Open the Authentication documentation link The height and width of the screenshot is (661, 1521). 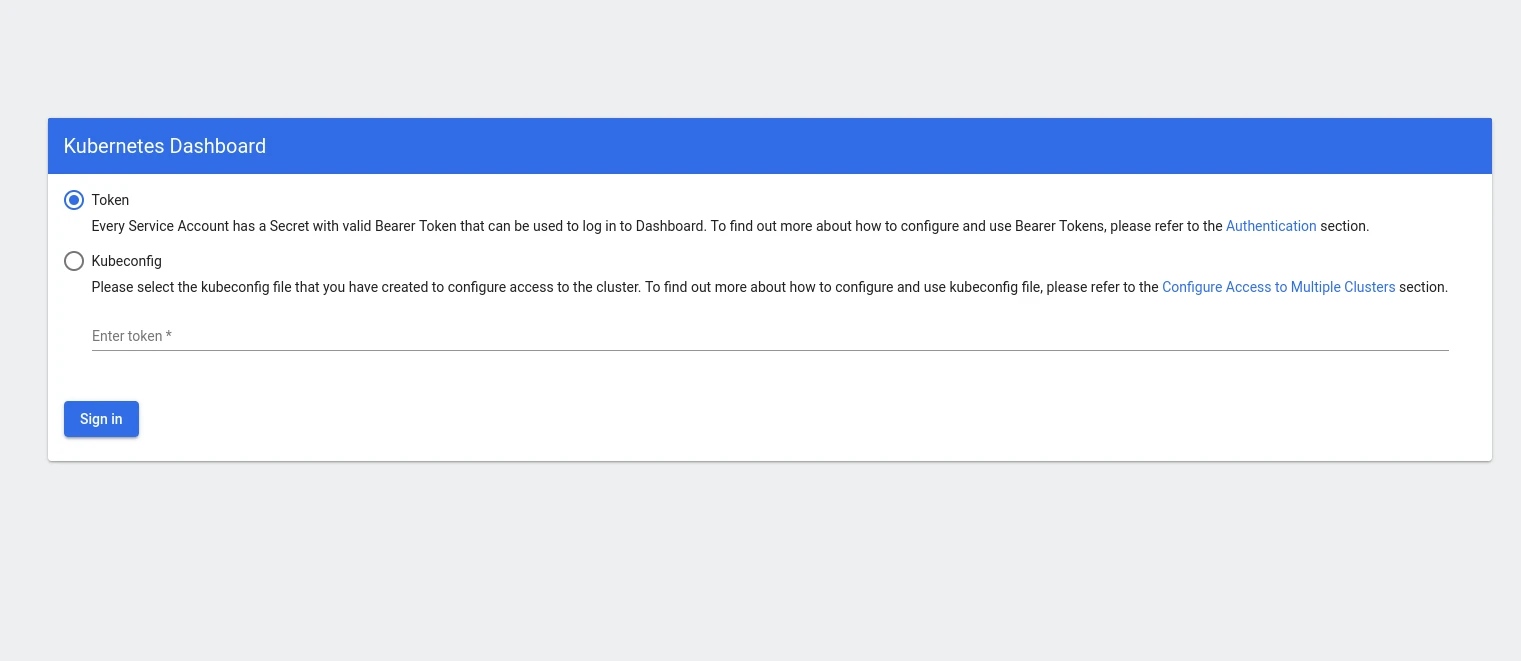pos(1270,226)
